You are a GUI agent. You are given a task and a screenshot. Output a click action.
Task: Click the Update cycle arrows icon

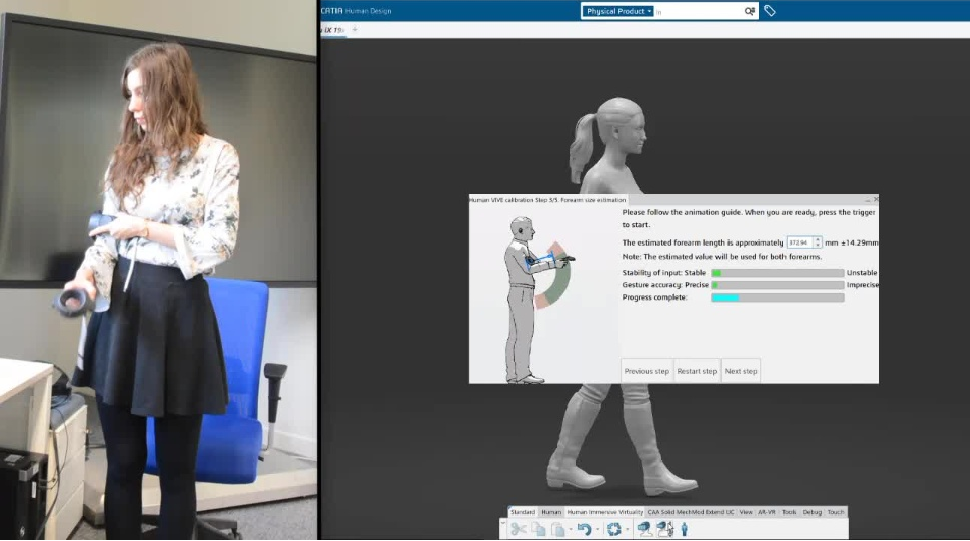pyautogui.click(x=614, y=529)
